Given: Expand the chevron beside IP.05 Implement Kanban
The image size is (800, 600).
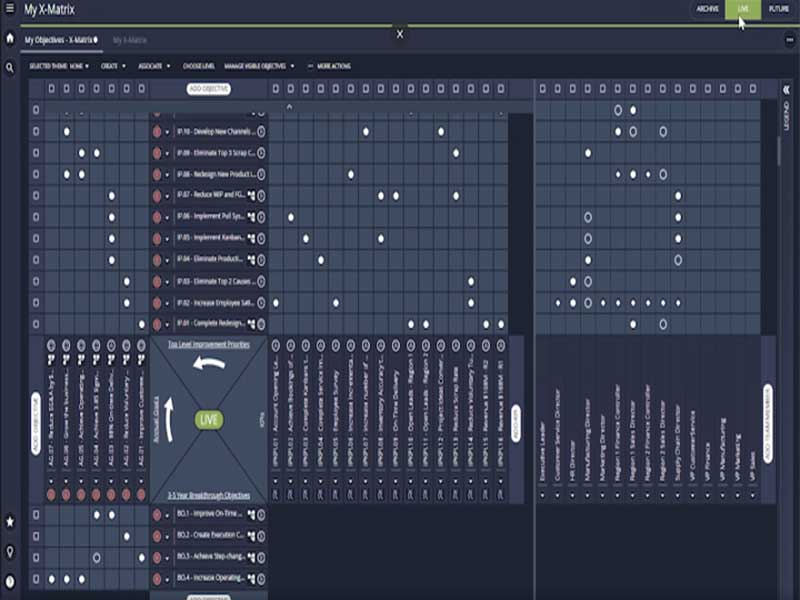Looking at the screenshot, I should click(166, 238).
